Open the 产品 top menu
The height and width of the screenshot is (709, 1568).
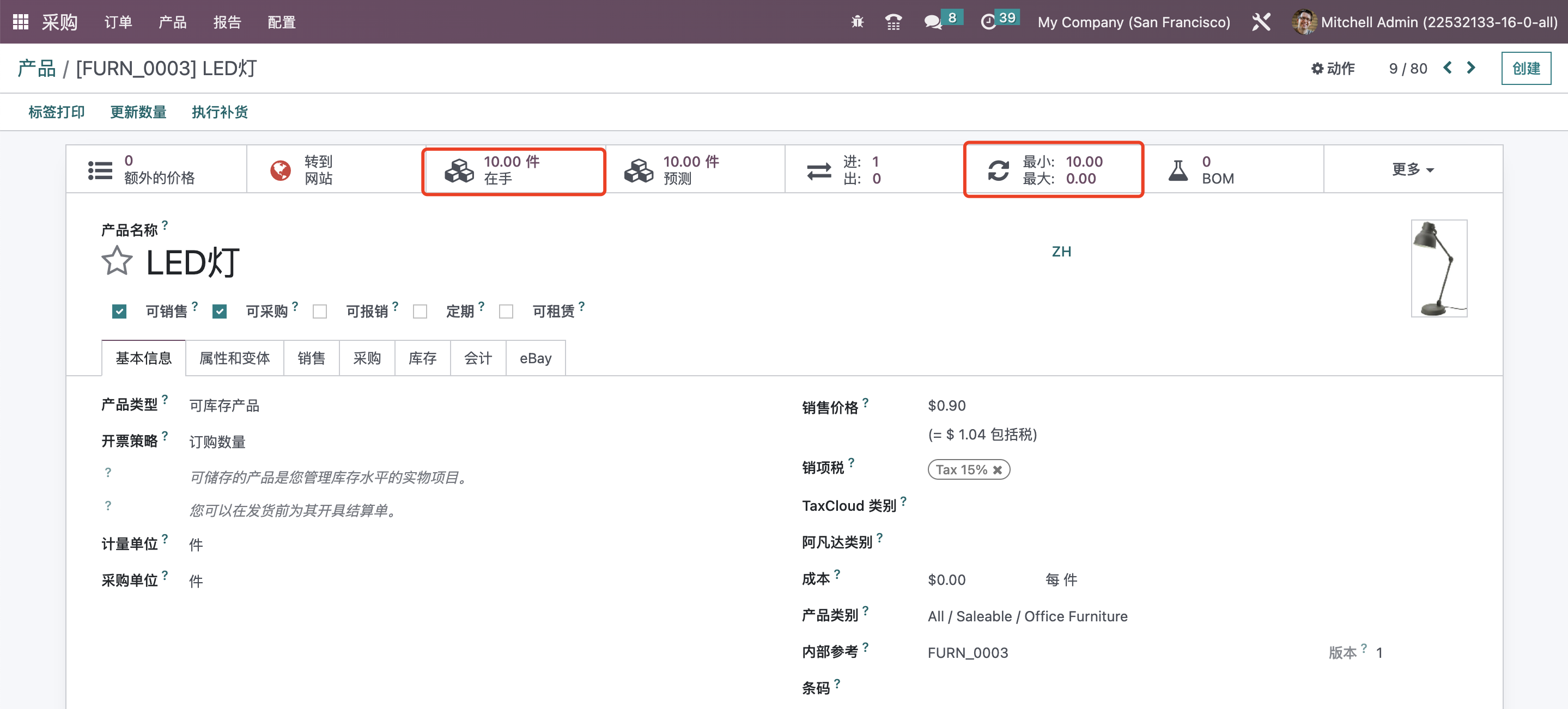point(172,22)
